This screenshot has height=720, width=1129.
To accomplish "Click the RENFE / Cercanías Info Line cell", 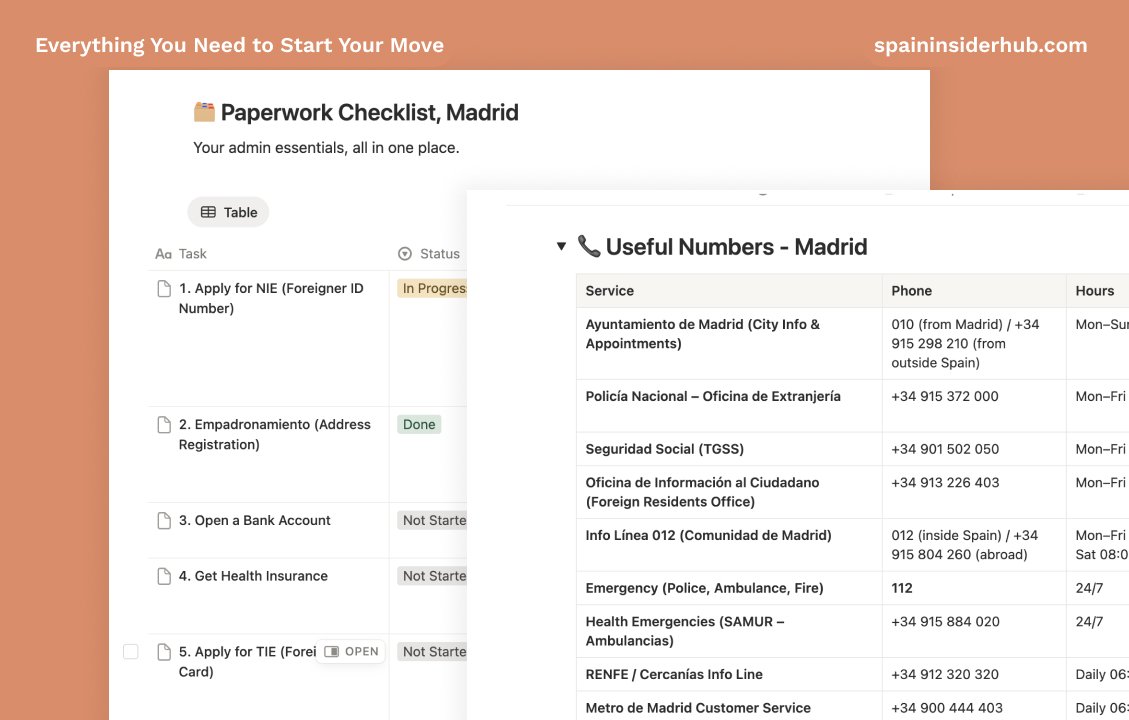I will pyautogui.click(x=729, y=675).
